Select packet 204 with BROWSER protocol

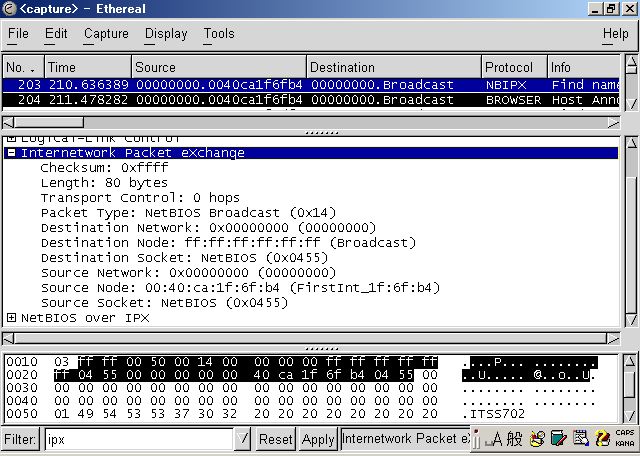pos(311,100)
